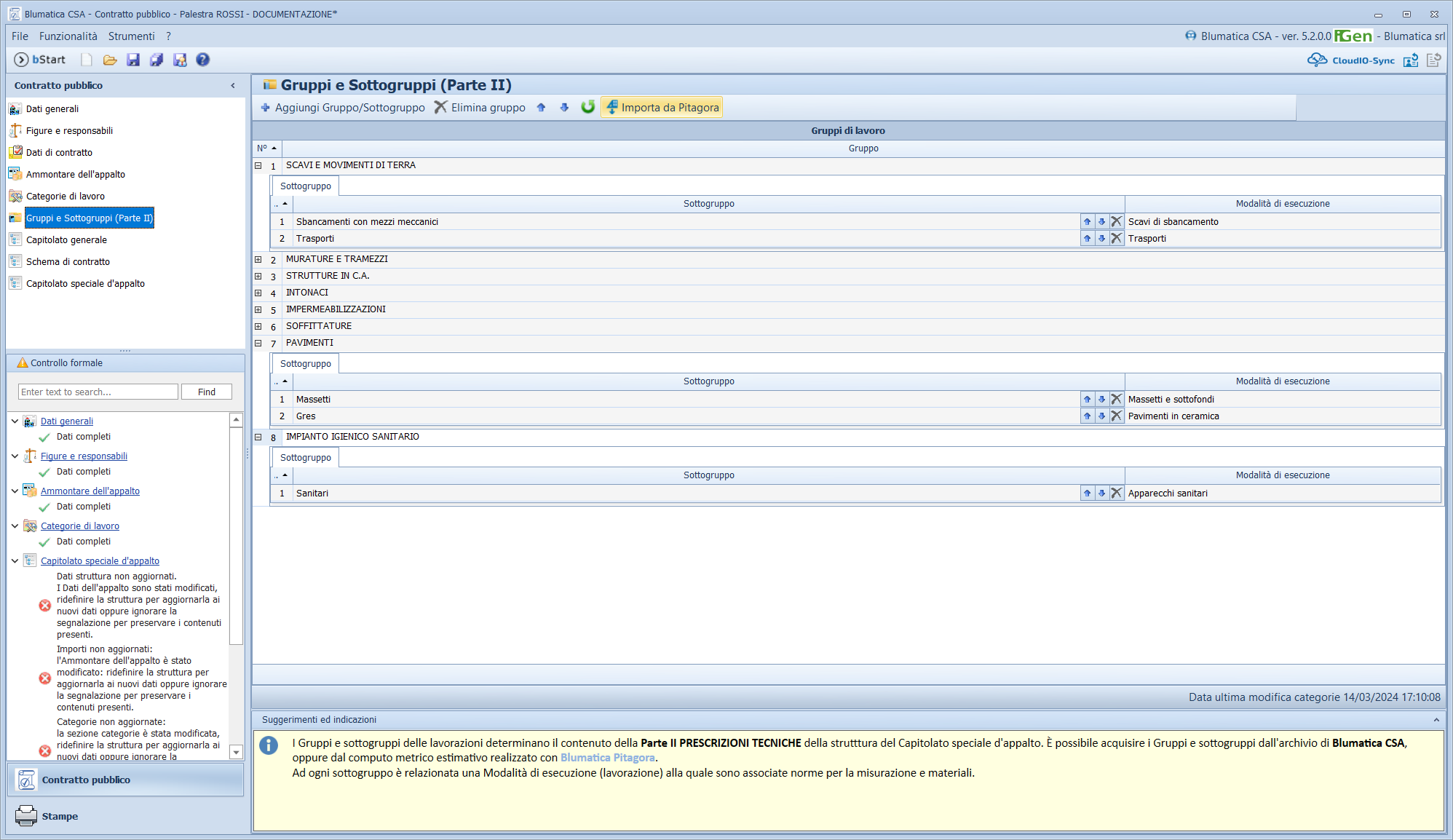Move Massetti subgroup down
The height and width of the screenshot is (840, 1453).
point(1102,400)
